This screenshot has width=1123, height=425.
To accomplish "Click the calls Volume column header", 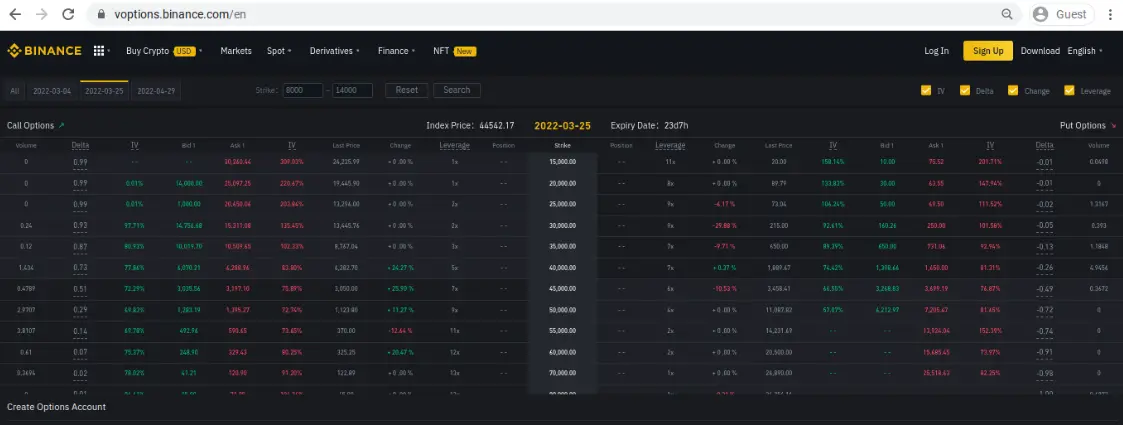I will coord(26,145).
